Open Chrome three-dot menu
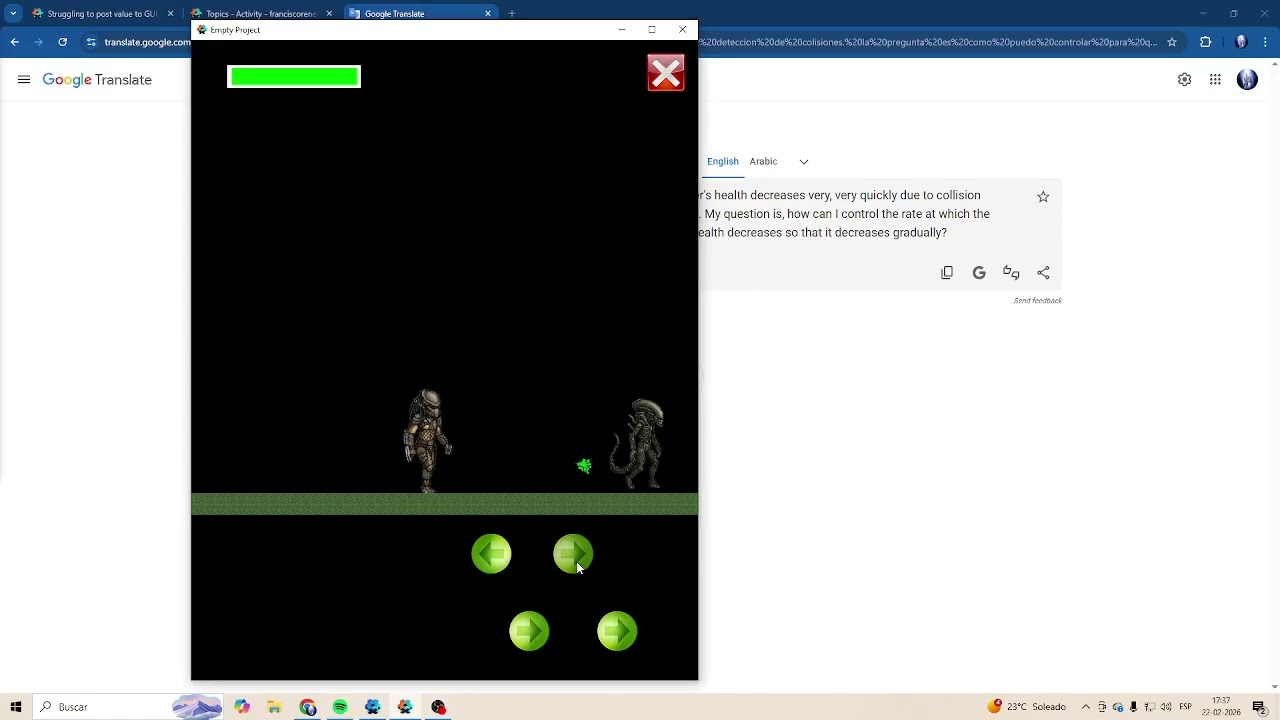1280x720 pixels. tap(1266, 42)
